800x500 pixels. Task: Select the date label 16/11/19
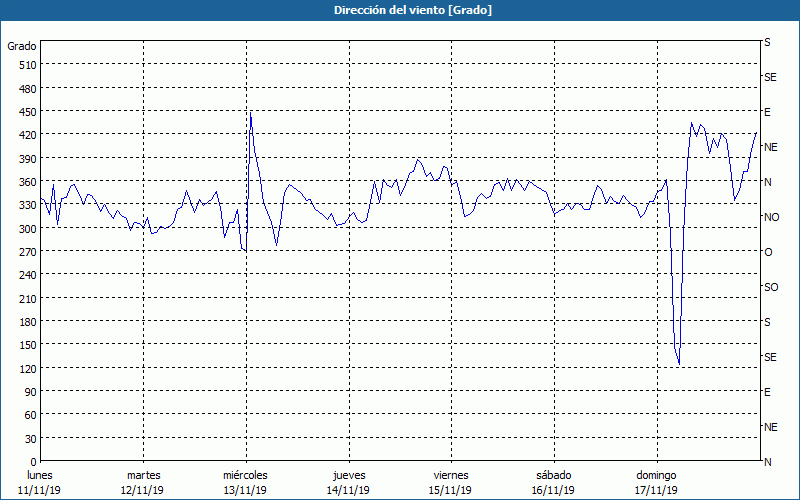click(x=554, y=490)
